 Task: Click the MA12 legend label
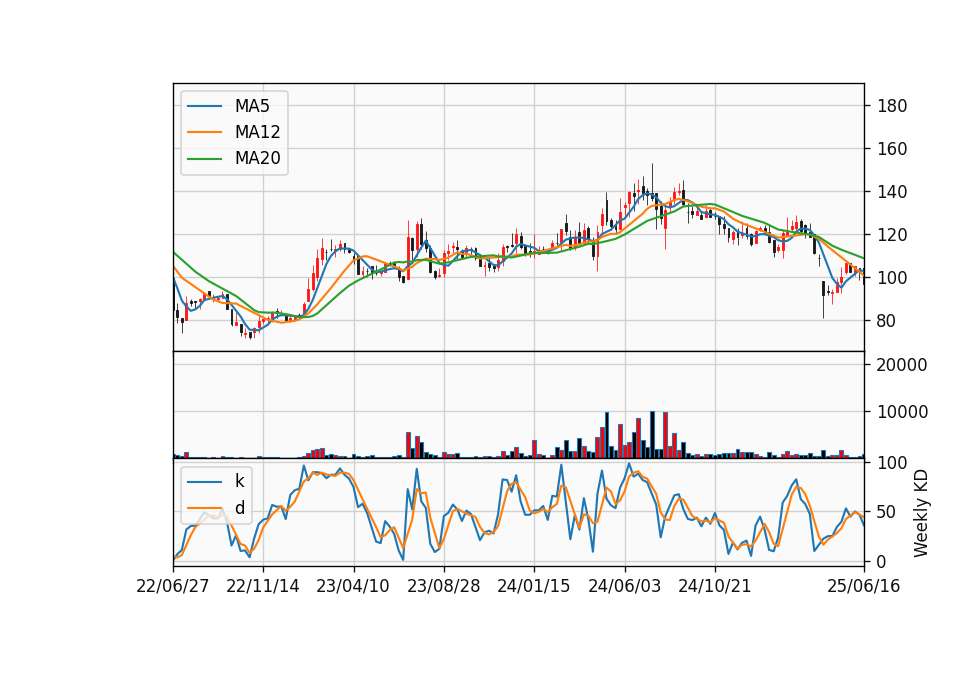point(257,132)
